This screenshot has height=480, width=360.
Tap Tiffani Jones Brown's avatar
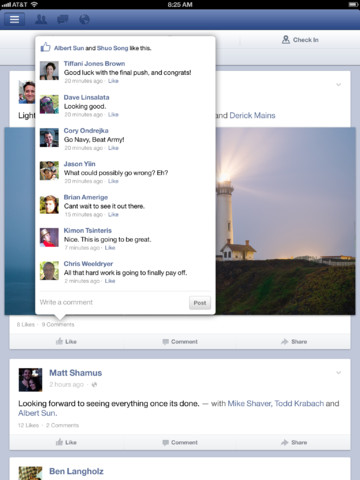(49, 71)
